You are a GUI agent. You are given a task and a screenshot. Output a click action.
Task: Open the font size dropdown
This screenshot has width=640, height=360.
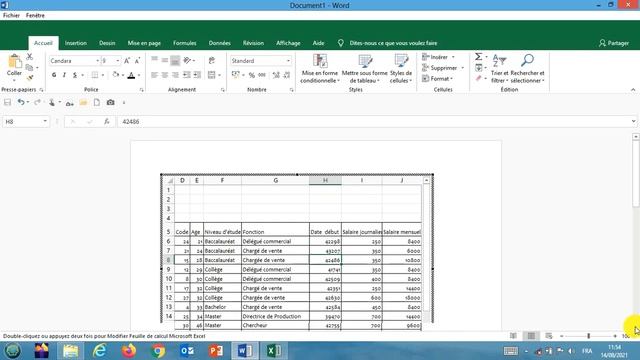118,61
